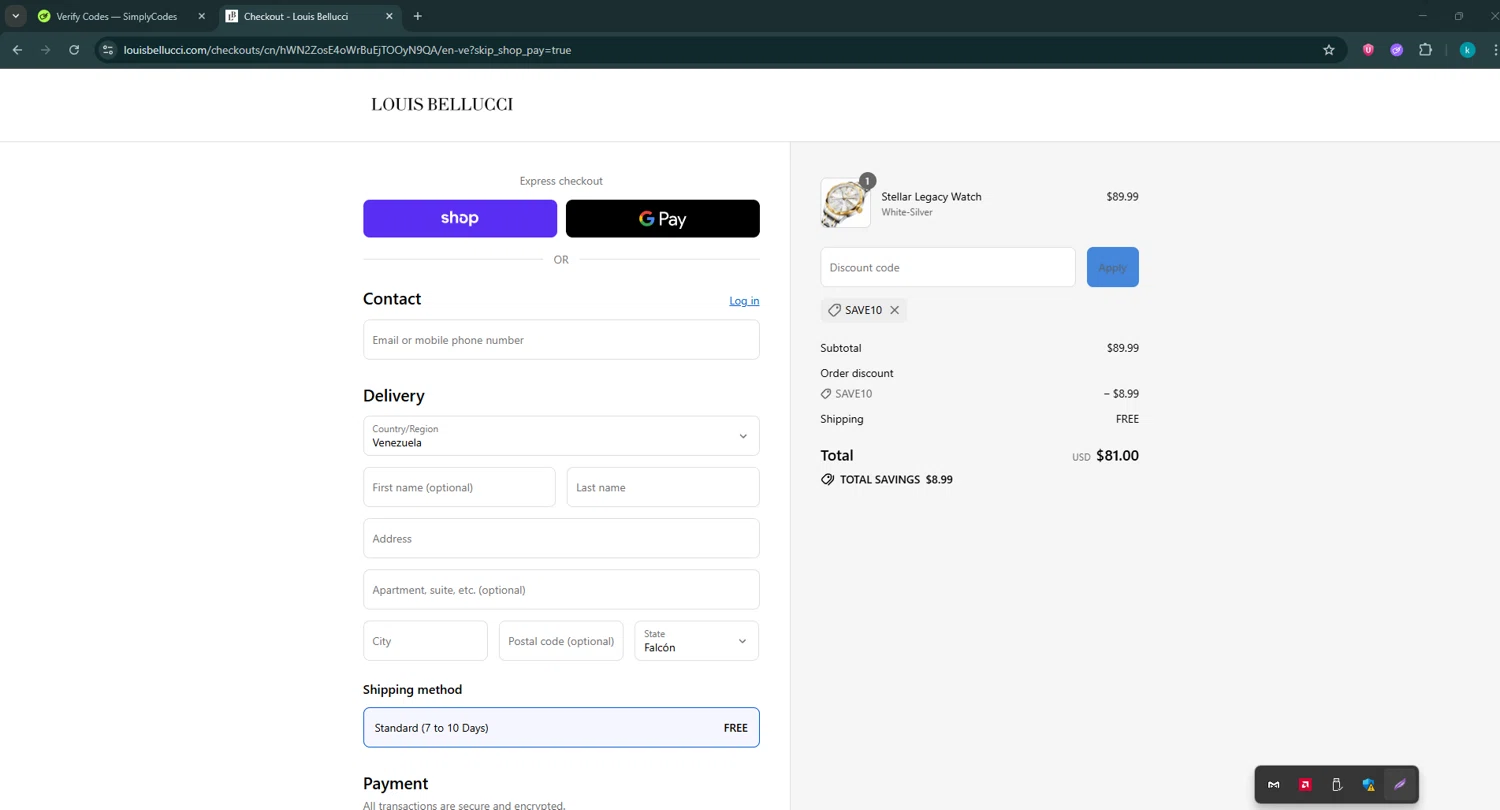
Task: Pay with Shop Pay express button
Action: 460,218
